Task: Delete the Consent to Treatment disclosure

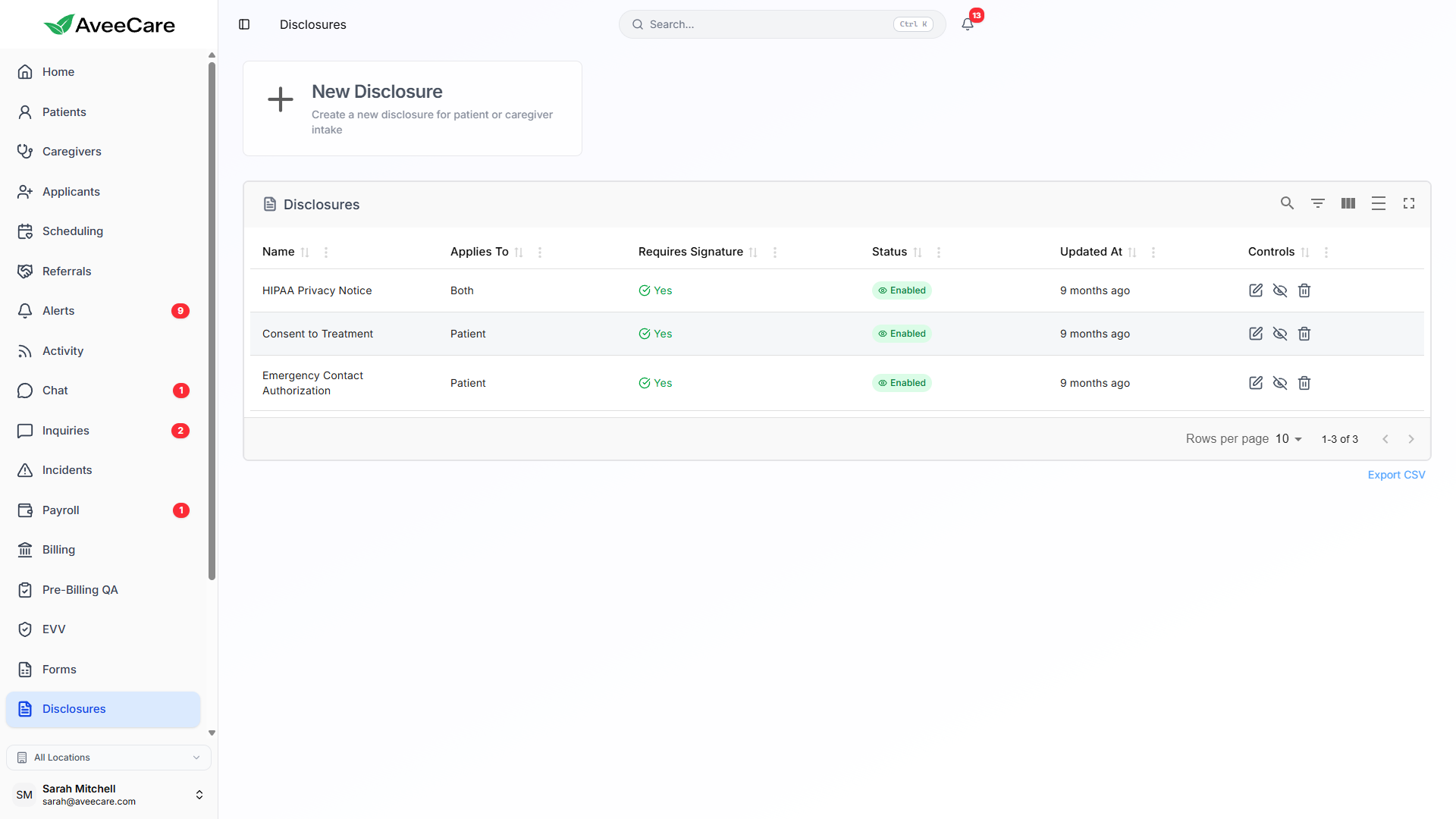Action: pyautogui.click(x=1304, y=334)
